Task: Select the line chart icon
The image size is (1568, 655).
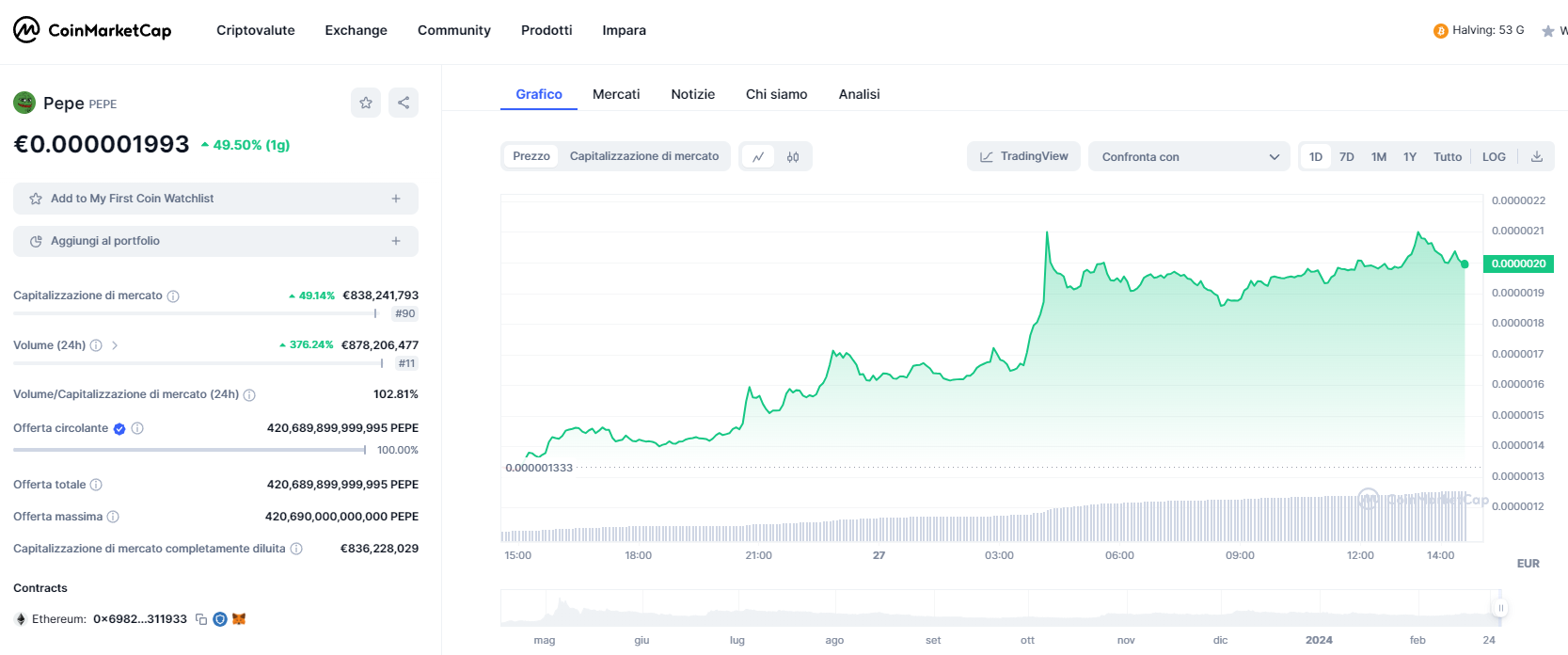Action: pyautogui.click(x=758, y=157)
